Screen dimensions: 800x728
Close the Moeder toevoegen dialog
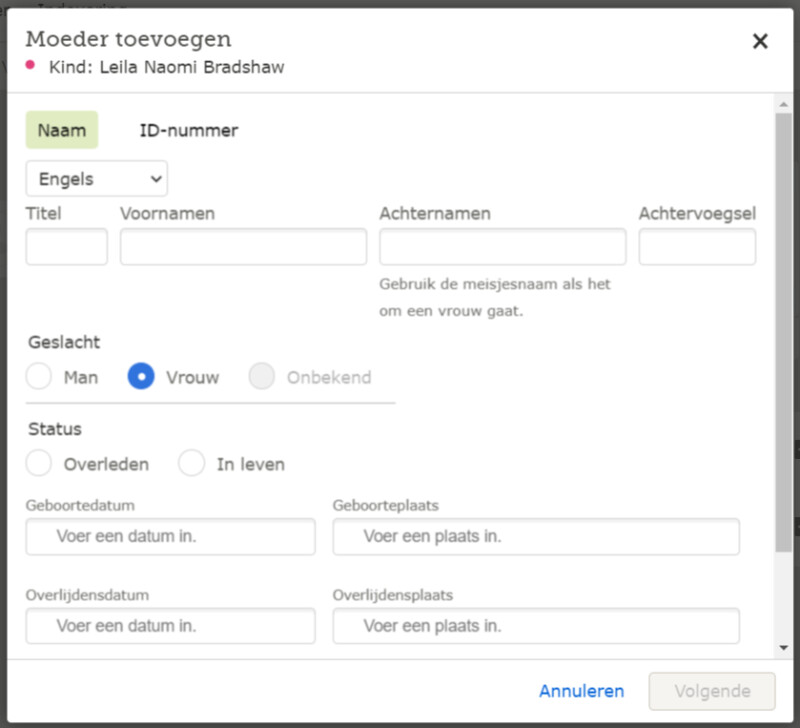pyautogui.click(x=760, y=41)
